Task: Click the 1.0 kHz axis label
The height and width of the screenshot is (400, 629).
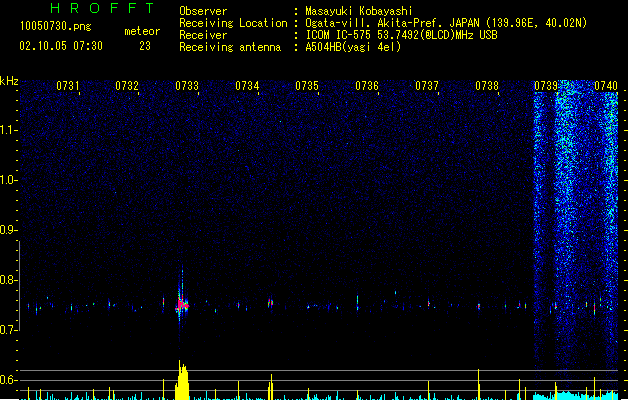Action: (8, 180)
